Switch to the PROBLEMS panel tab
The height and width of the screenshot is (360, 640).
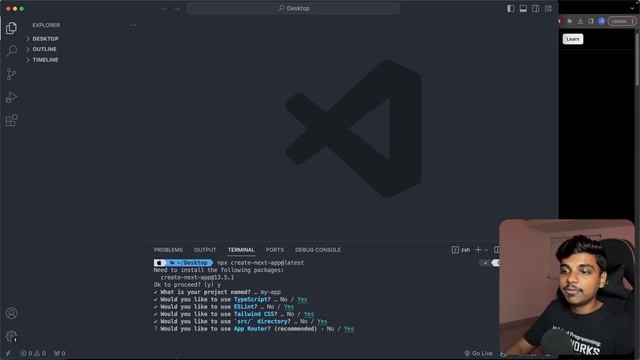point(168,250)
